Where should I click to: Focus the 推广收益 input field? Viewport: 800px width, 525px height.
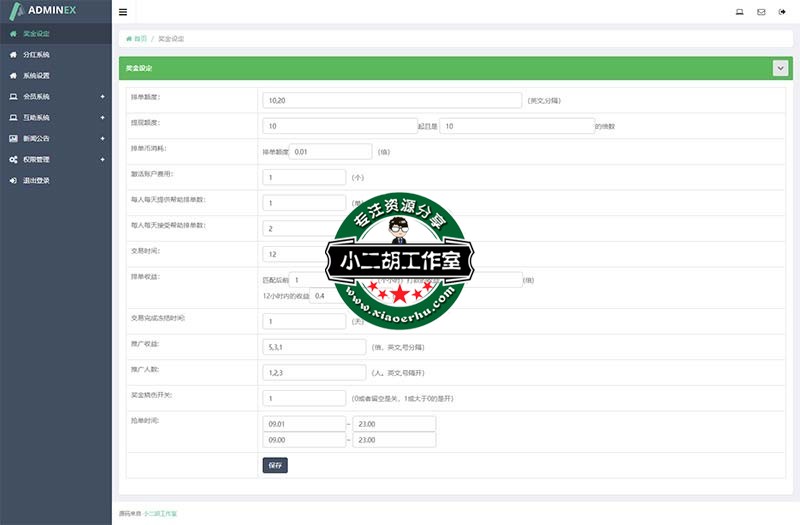point(314,347)
